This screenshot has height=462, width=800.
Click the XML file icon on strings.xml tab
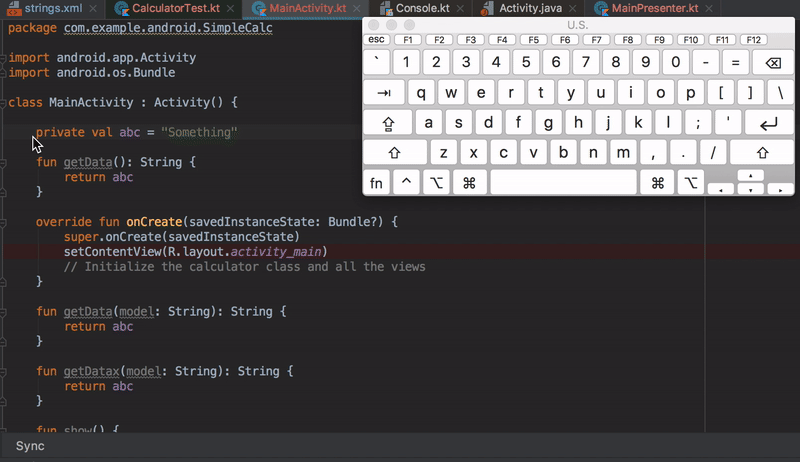[x=14, y=9]
